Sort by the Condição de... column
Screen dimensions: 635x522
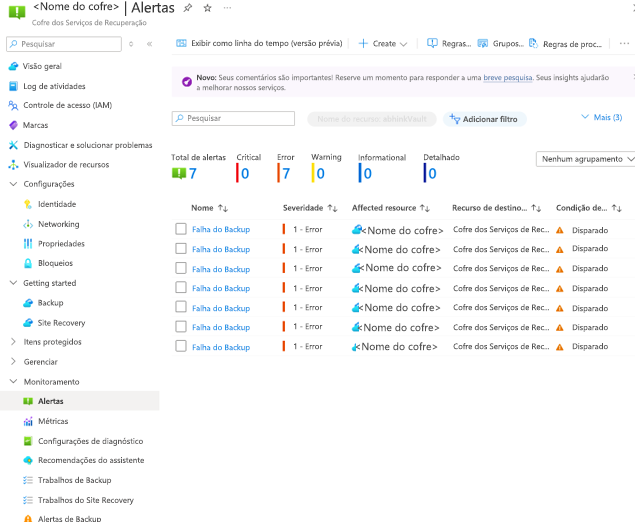click(588, 208)
